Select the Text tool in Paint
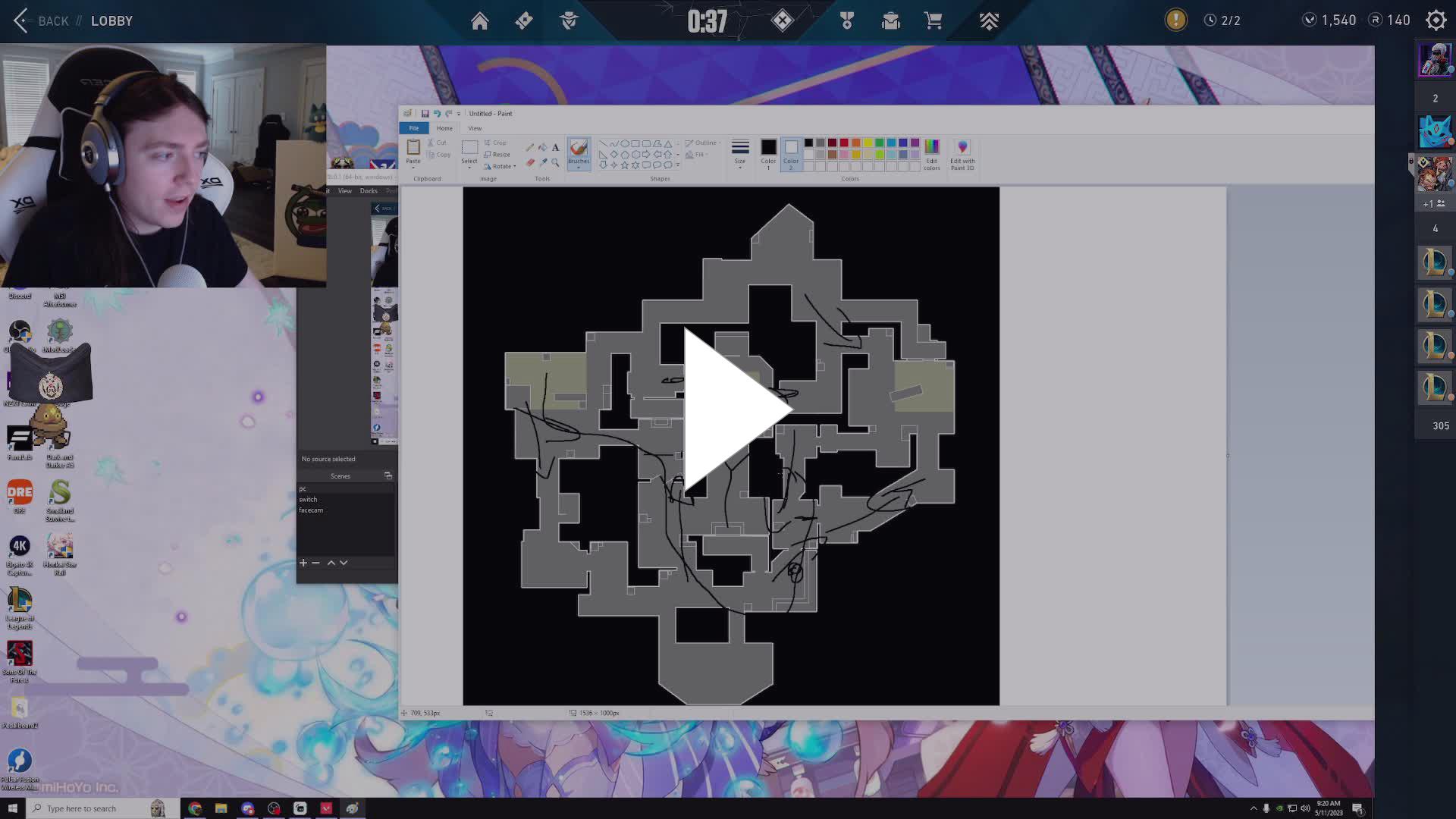 [555, 146]
